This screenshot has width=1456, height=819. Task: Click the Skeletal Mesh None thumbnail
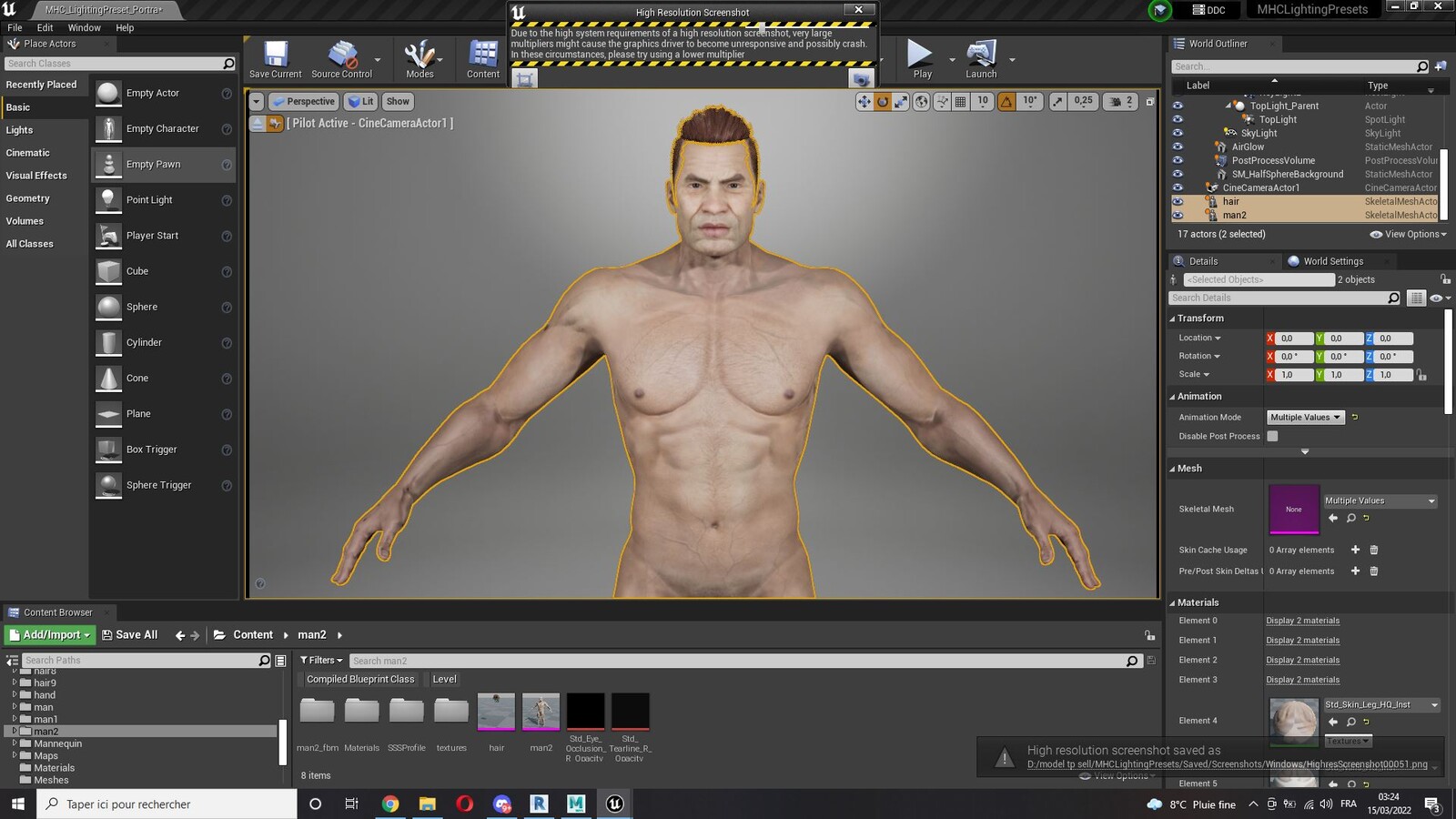pos(1293,509)
